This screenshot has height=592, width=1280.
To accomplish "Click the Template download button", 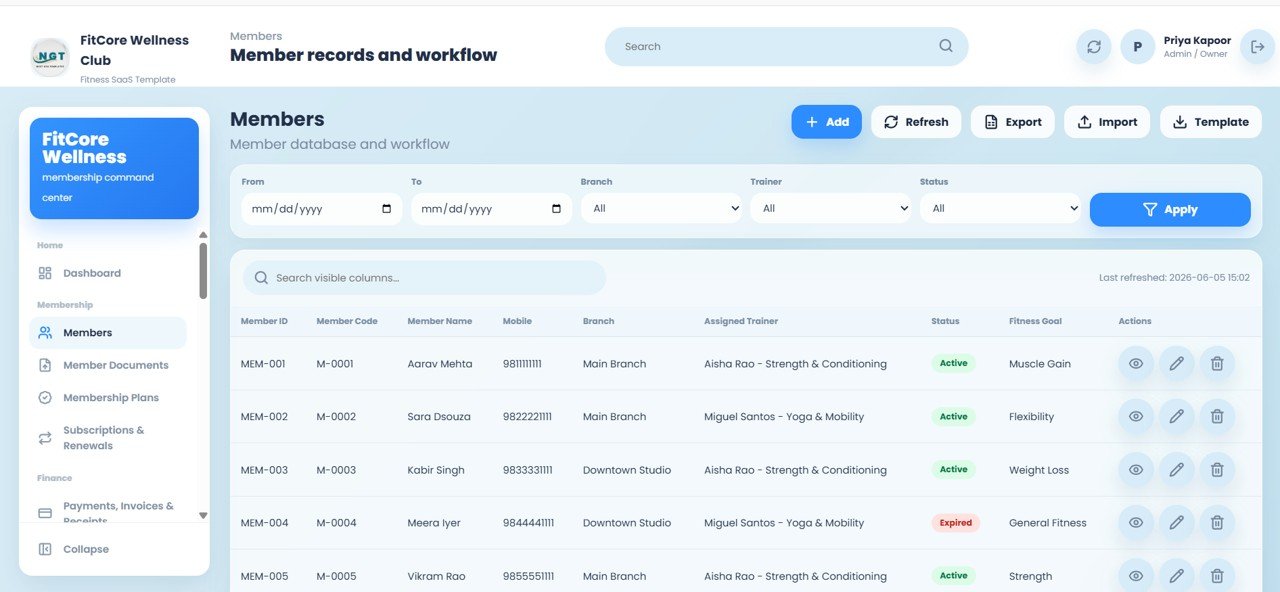I will point(1210,122).
